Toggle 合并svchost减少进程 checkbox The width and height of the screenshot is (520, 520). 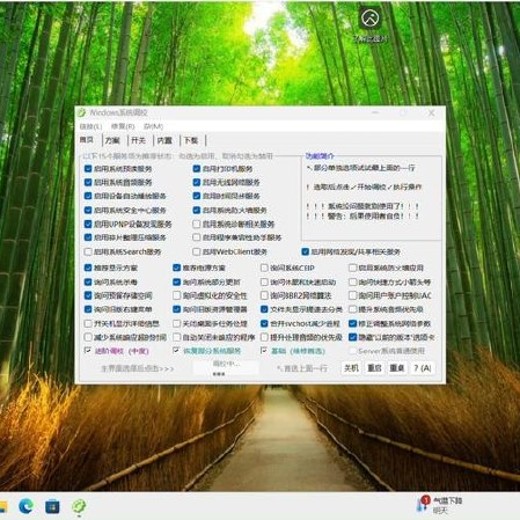tap(264, 323)
